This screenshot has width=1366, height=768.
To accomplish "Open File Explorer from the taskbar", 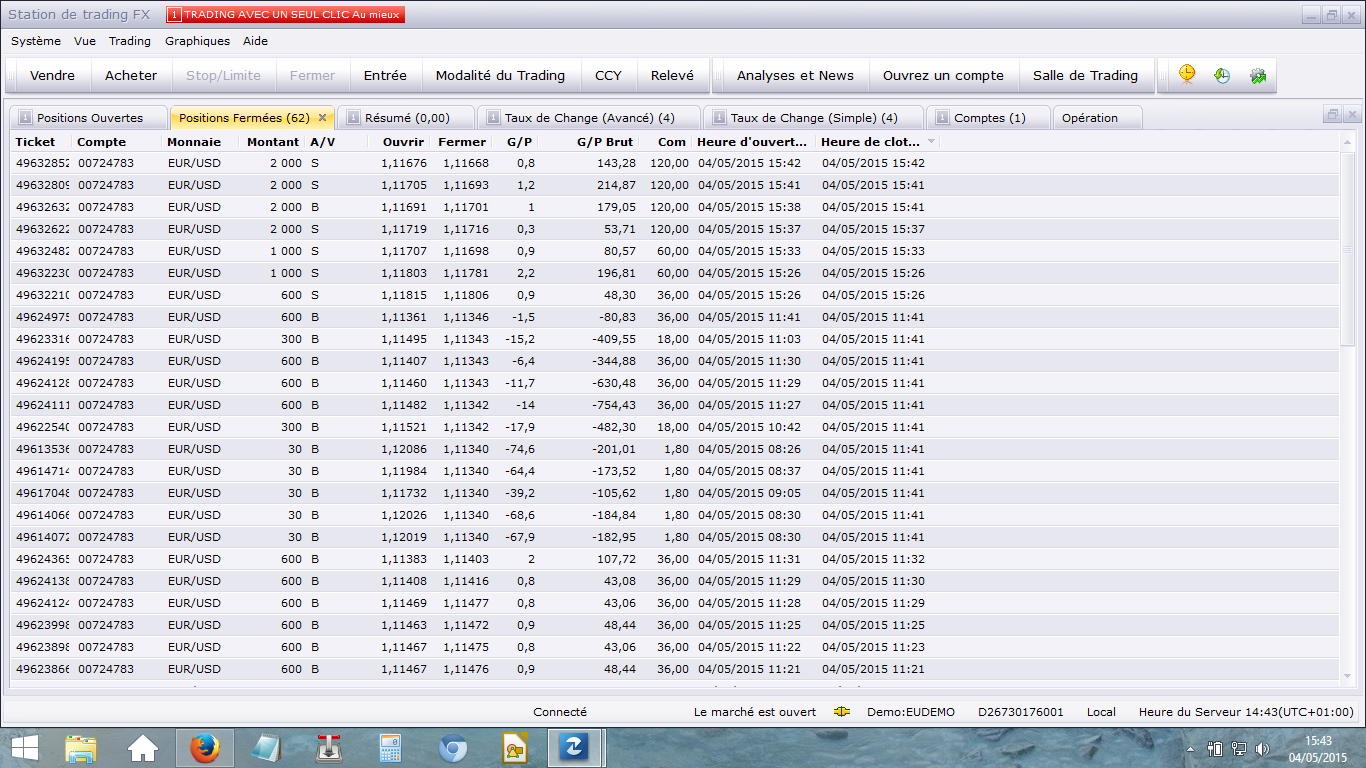I will click(x=81, y=748).
